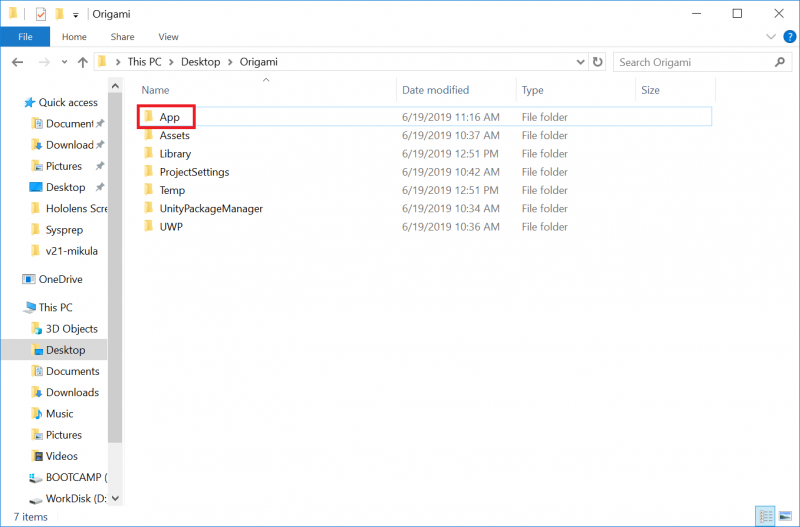800x527 pixels.
Task: Open Pictures under This PC
Action: tap(57, 435)
